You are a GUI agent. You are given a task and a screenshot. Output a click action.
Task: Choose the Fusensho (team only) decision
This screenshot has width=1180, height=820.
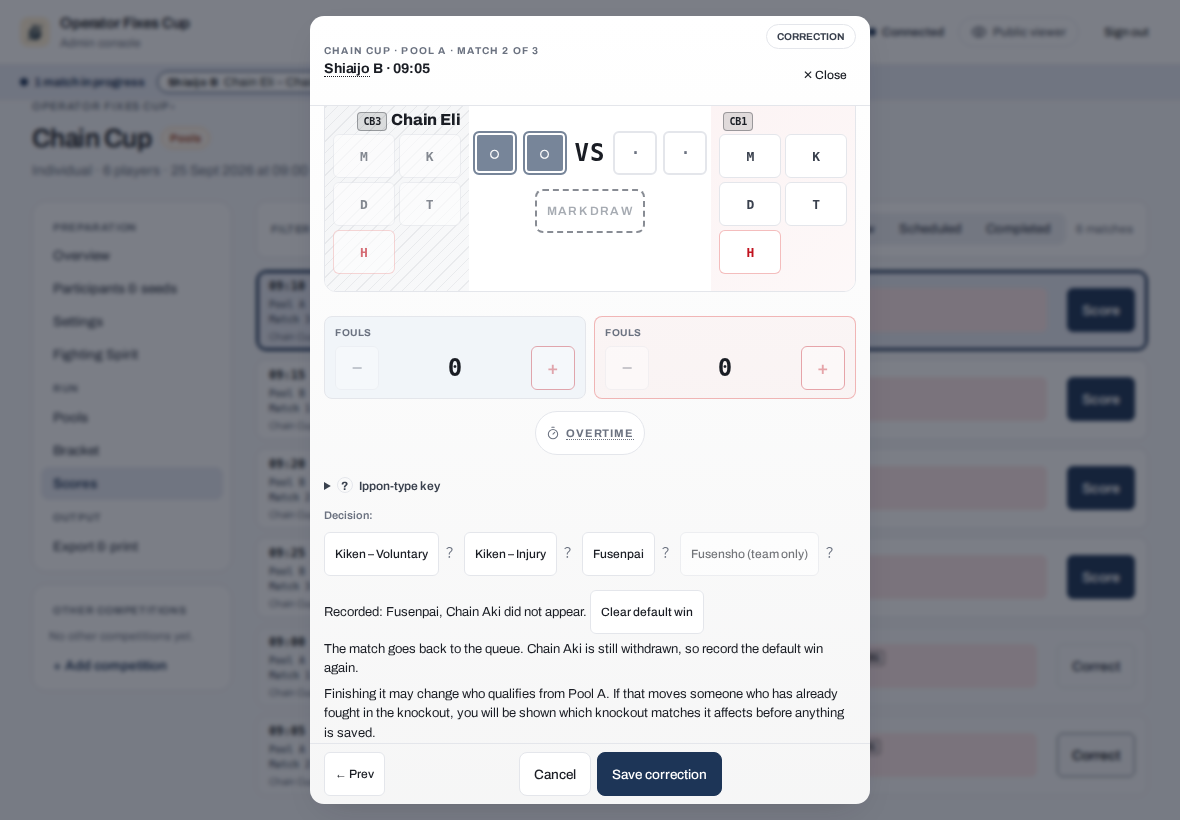[x=750, y=554]
